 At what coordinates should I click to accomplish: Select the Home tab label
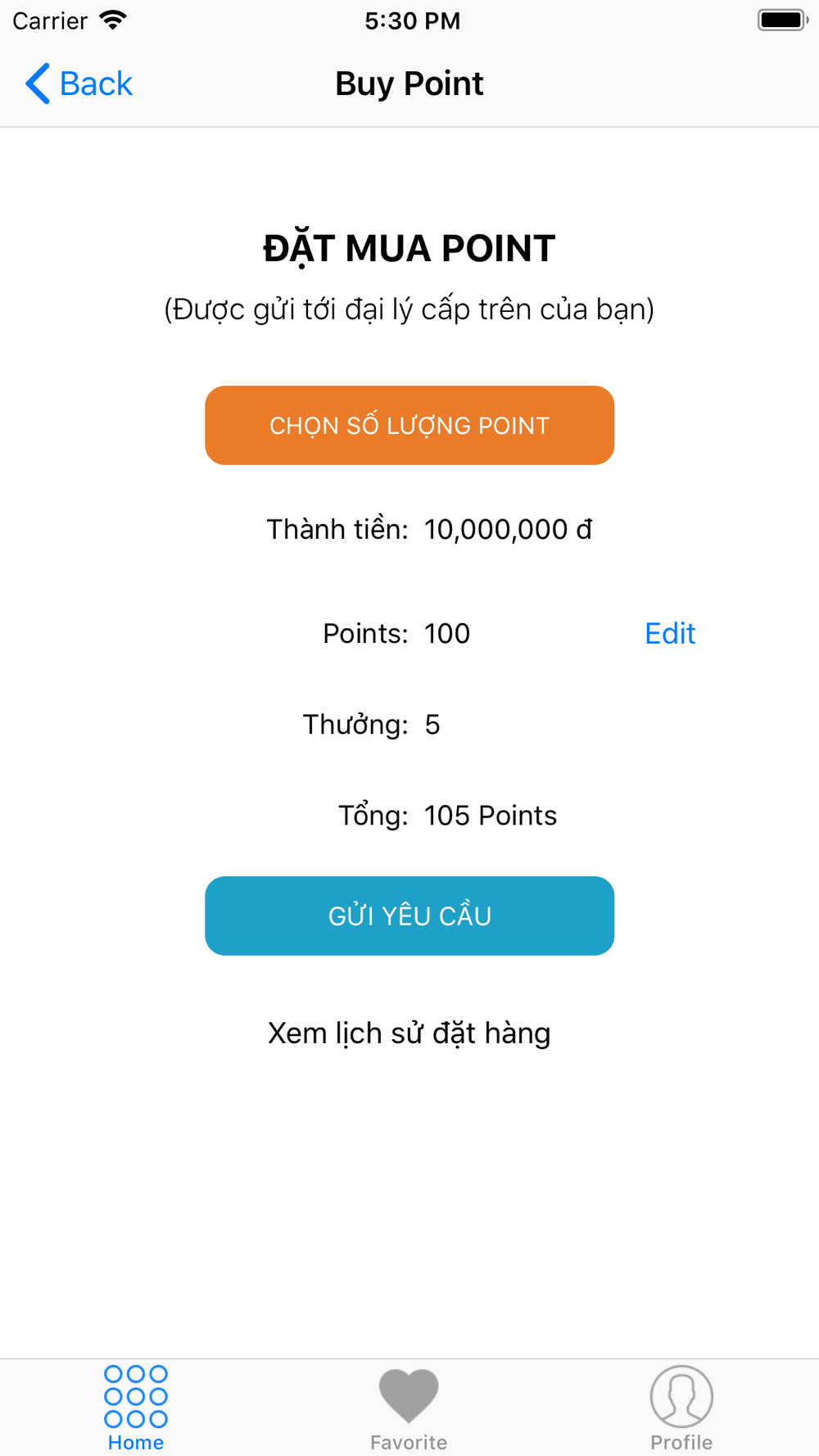(136, 1442)
